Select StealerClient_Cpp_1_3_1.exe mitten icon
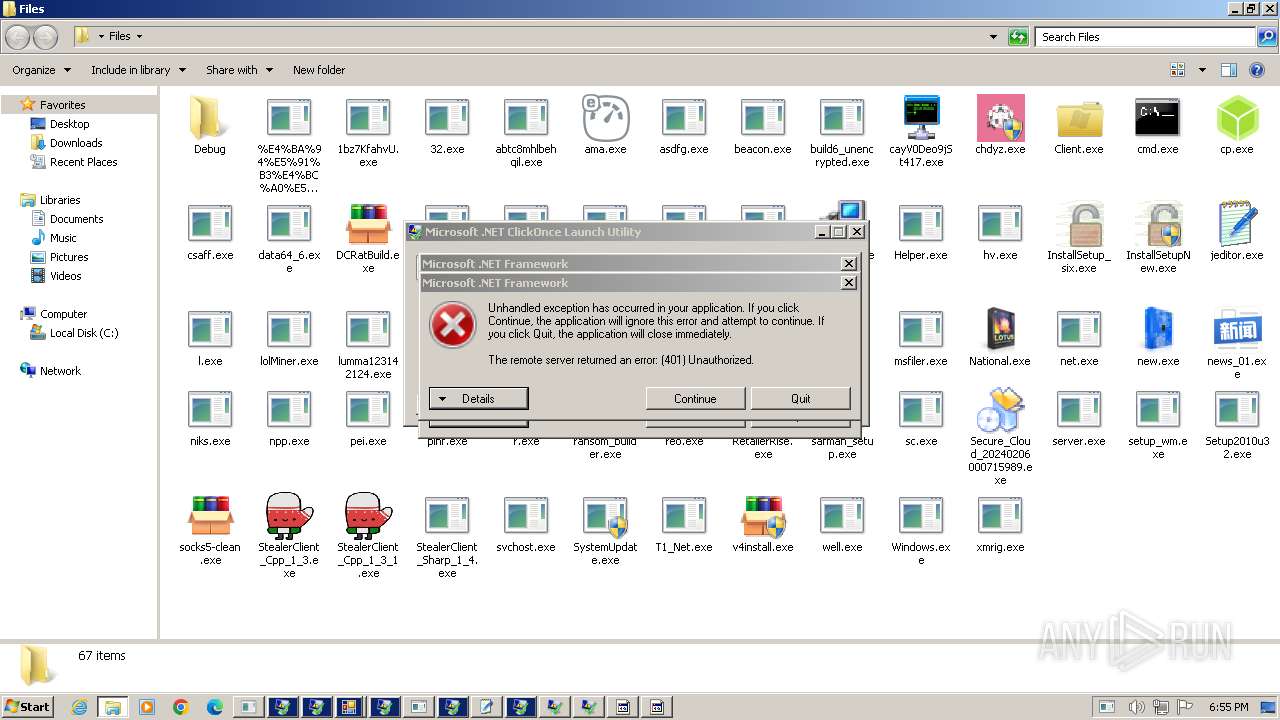The width and height of the screenshot is (1280, 720). 368,516
